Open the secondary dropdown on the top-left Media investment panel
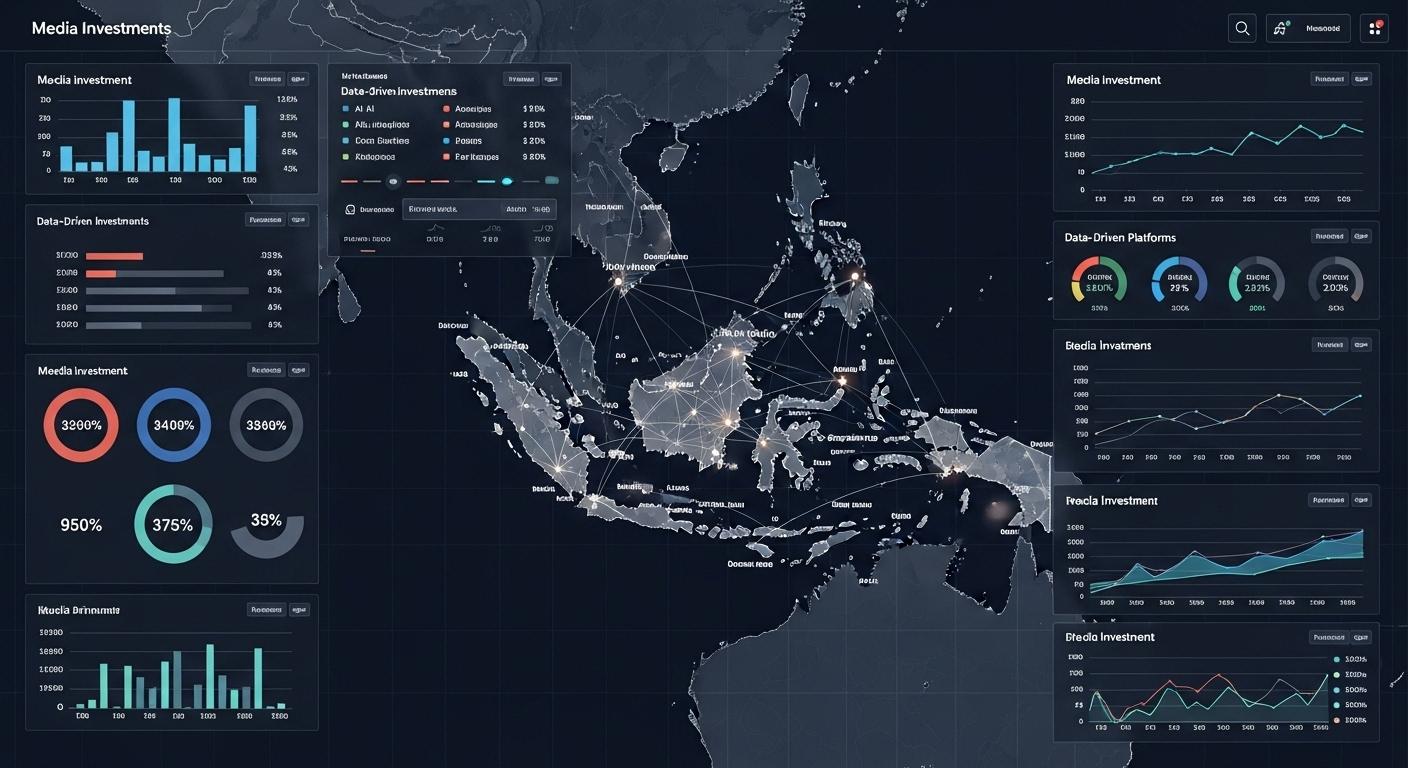Viewport: 1408px width, 768px height. pos(297,78)
